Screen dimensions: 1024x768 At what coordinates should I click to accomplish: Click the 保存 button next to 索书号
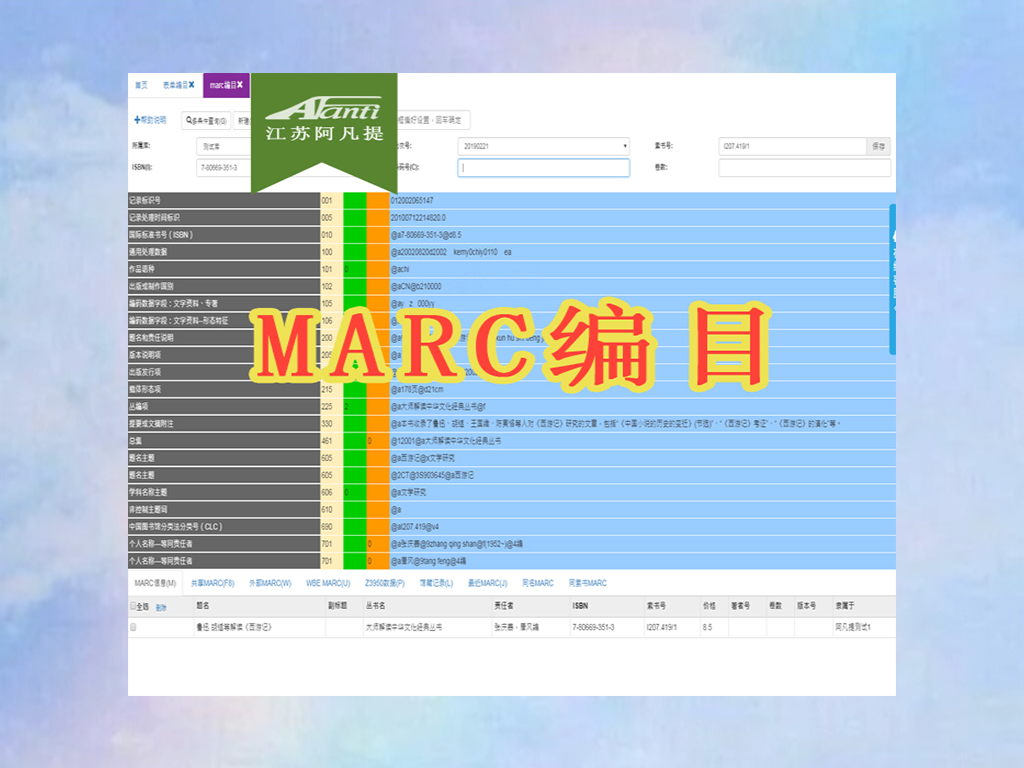click(x=878, y=146)
